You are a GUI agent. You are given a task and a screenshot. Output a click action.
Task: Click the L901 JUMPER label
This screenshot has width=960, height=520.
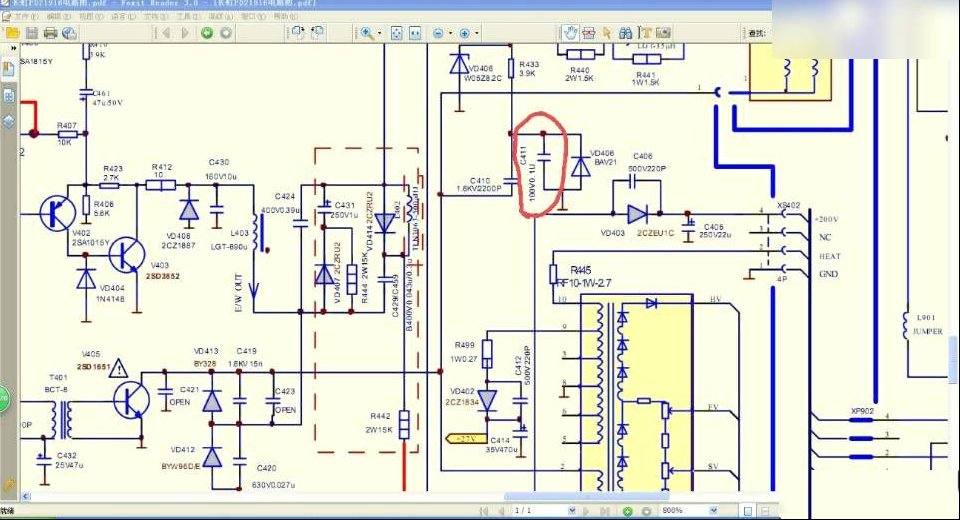927,324
